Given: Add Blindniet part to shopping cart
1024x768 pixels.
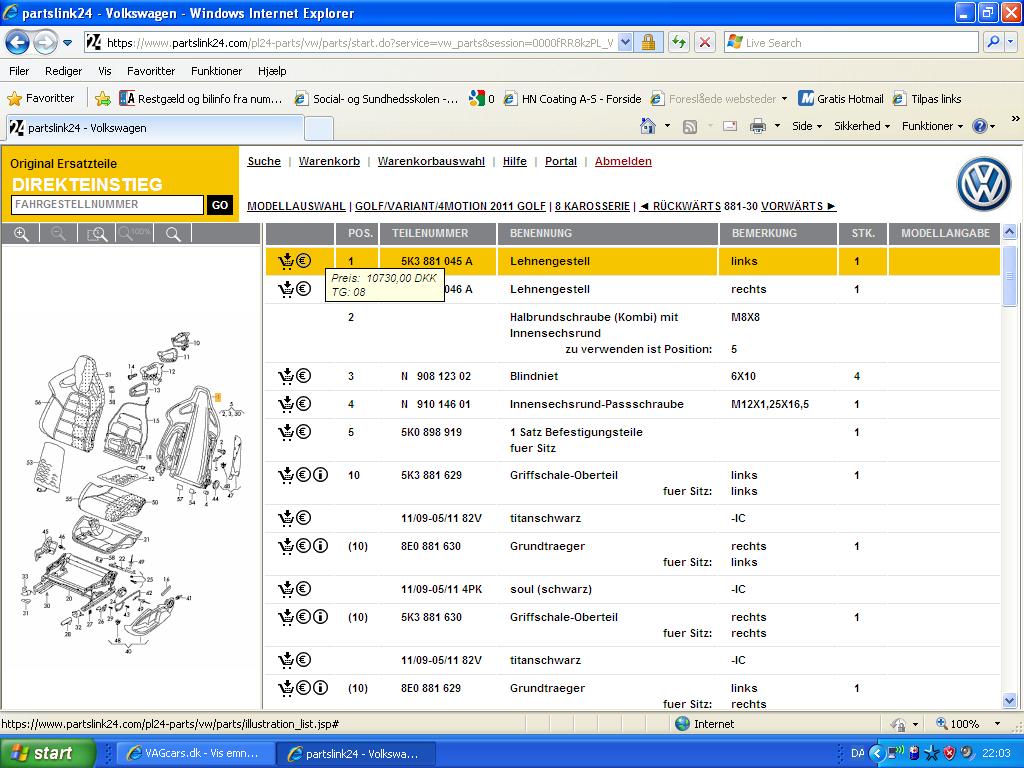Looking at the screenshot, I should (x=287, y=376).
